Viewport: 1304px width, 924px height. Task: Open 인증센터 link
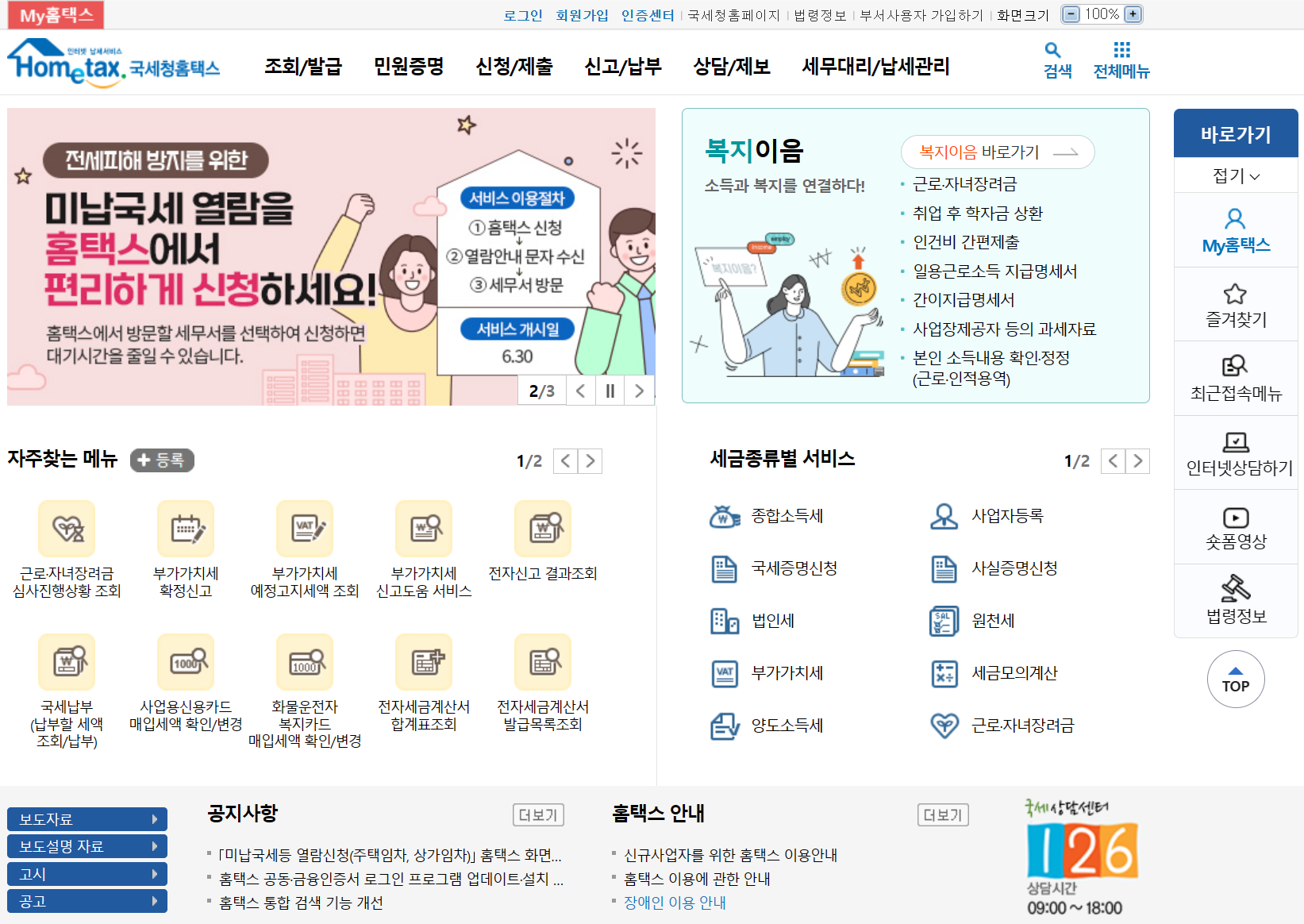[x=648, y=15]
